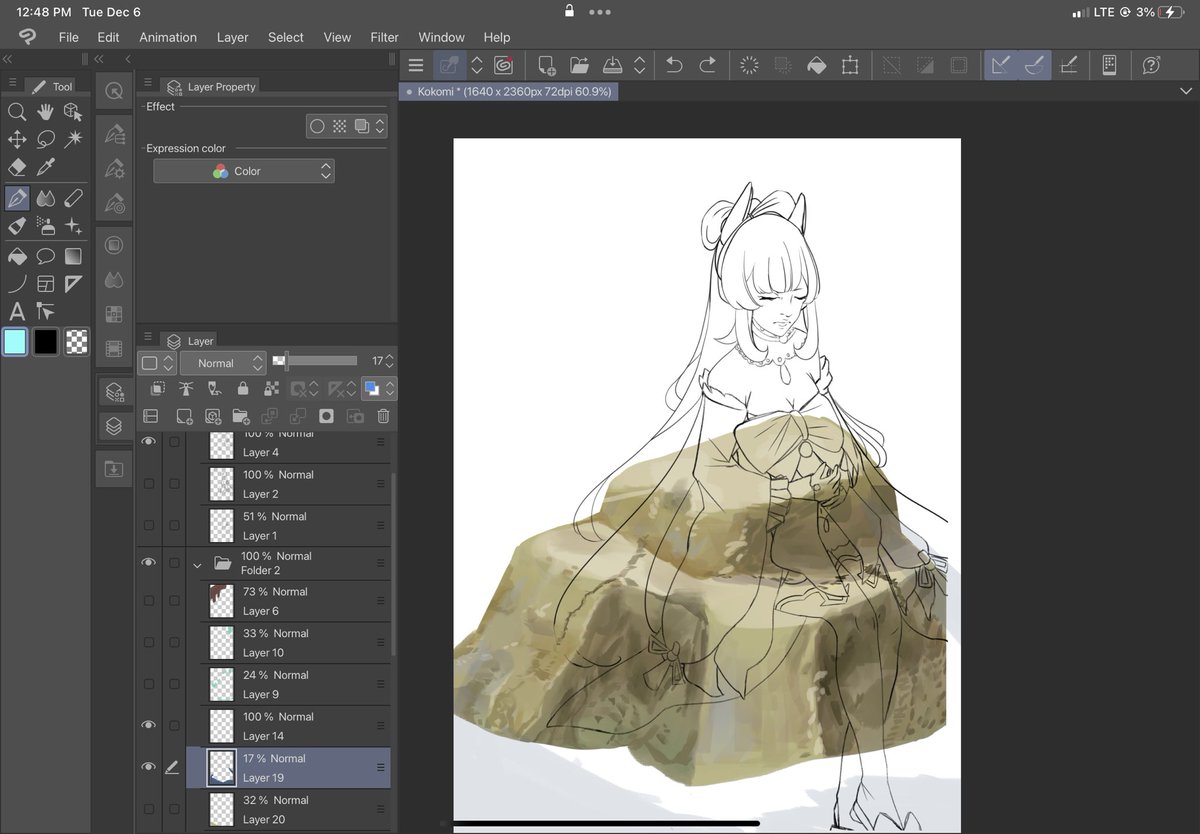The image size is (1200, 834).
Task: Open the Normal blending mode dropdown
Action: point(224,363)
